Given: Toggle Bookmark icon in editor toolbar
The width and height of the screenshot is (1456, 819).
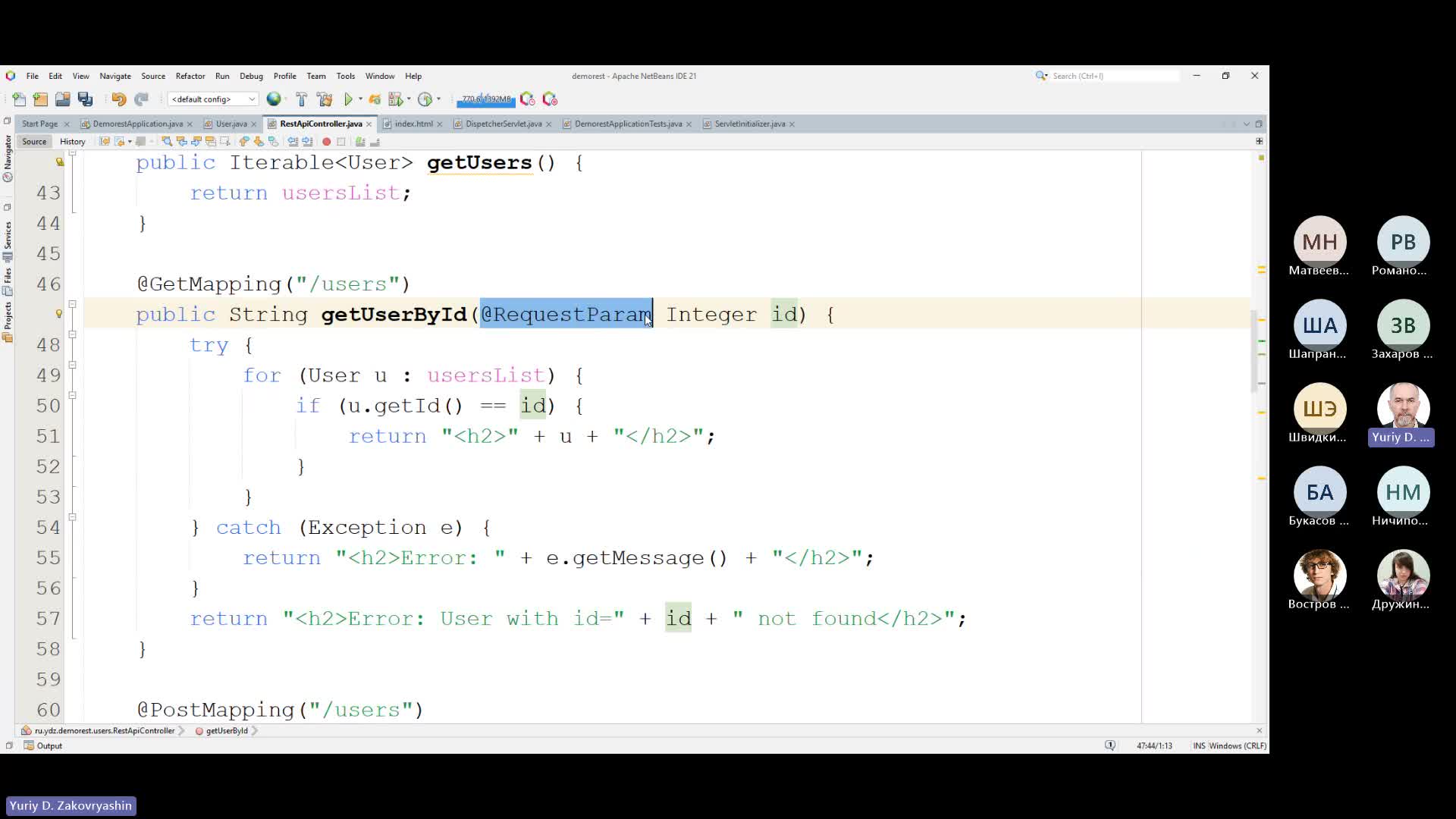Looking at the screenshot, I should (273, 142).
